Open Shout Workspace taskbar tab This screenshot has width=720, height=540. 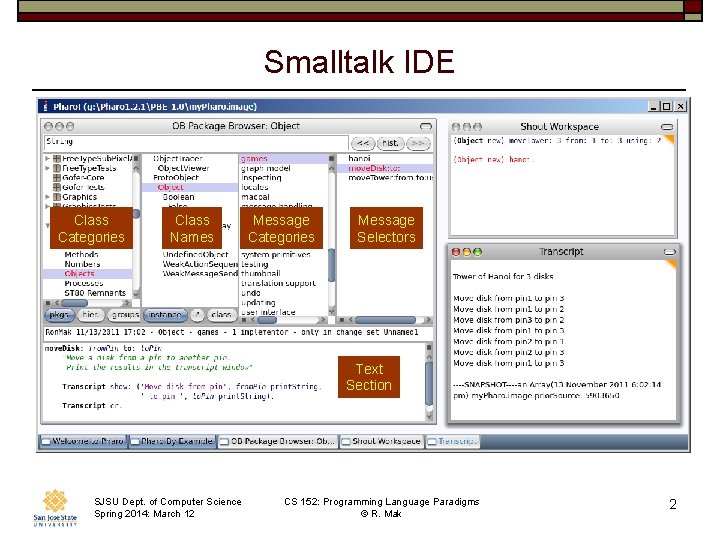pyautogui.click(x=382, y=441)
